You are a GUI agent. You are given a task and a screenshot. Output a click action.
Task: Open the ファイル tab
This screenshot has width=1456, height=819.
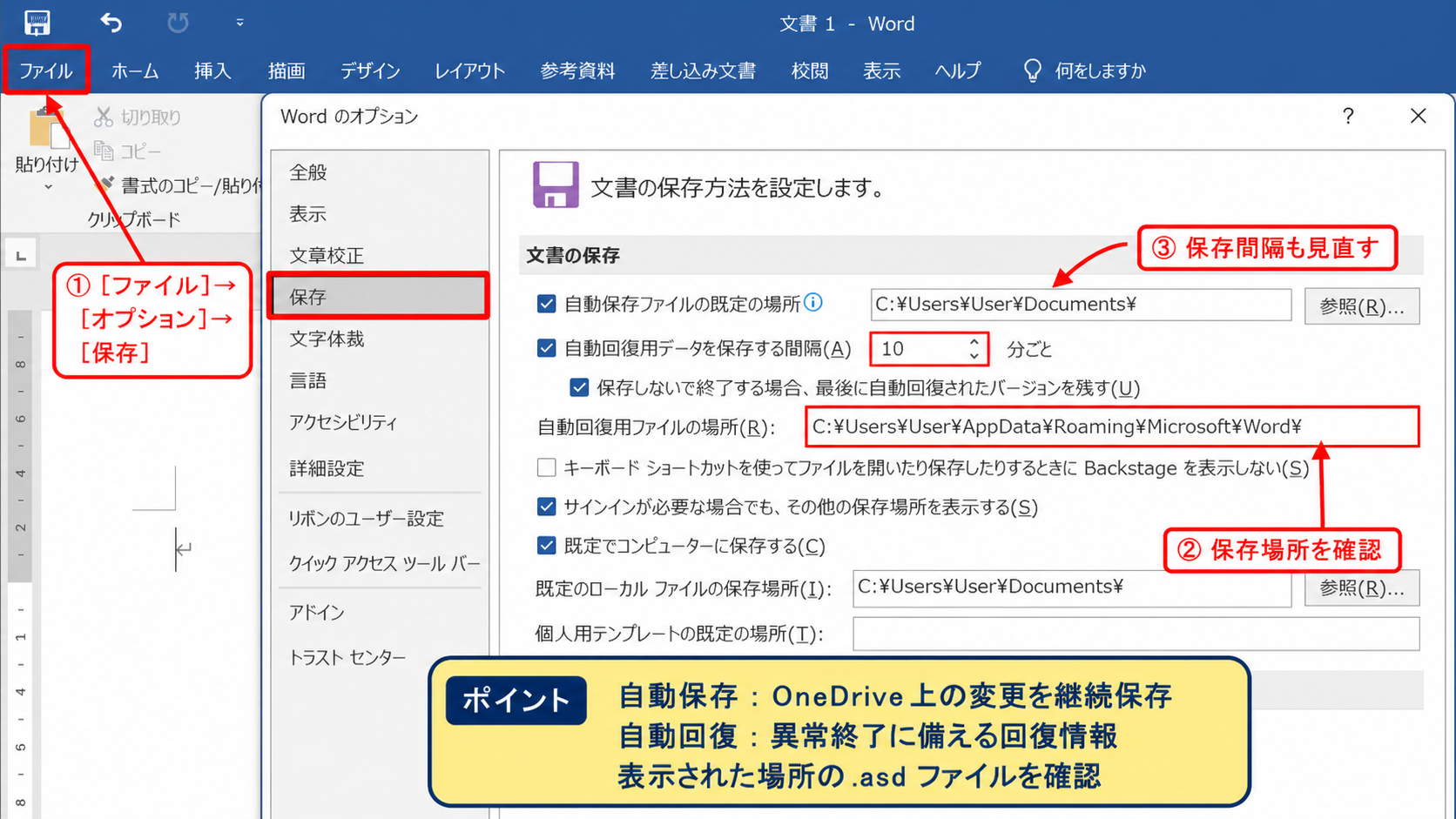pyautogui.click(x=46, y=70)
